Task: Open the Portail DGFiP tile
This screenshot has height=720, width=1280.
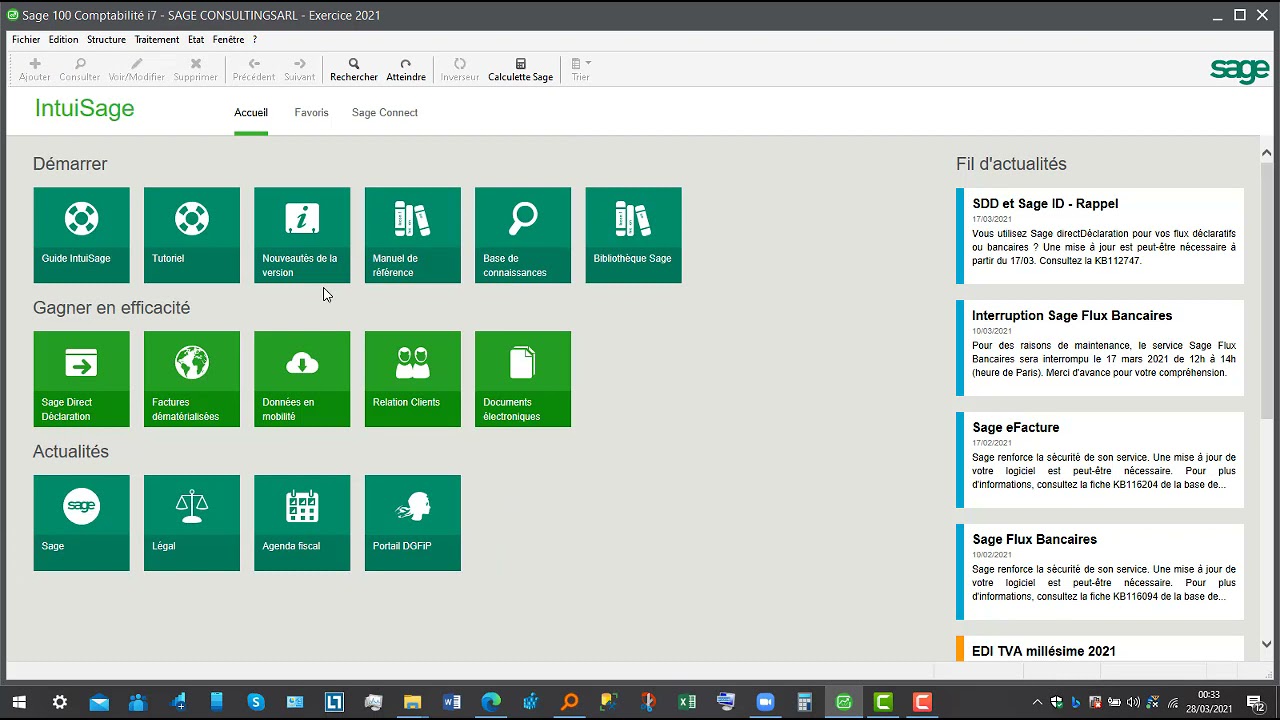Action: click(x=413, y=523)
